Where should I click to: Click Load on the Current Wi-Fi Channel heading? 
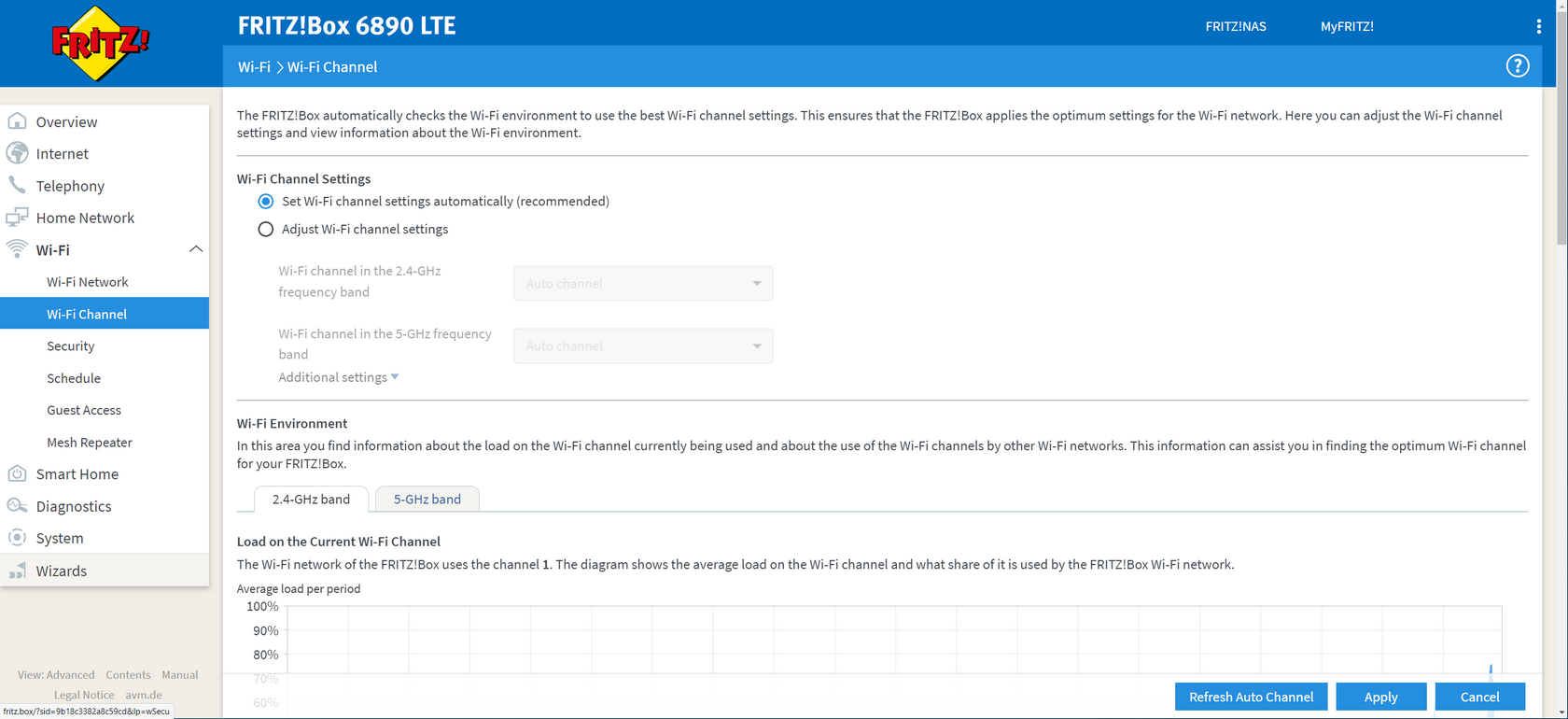click(x=339, y=542)
